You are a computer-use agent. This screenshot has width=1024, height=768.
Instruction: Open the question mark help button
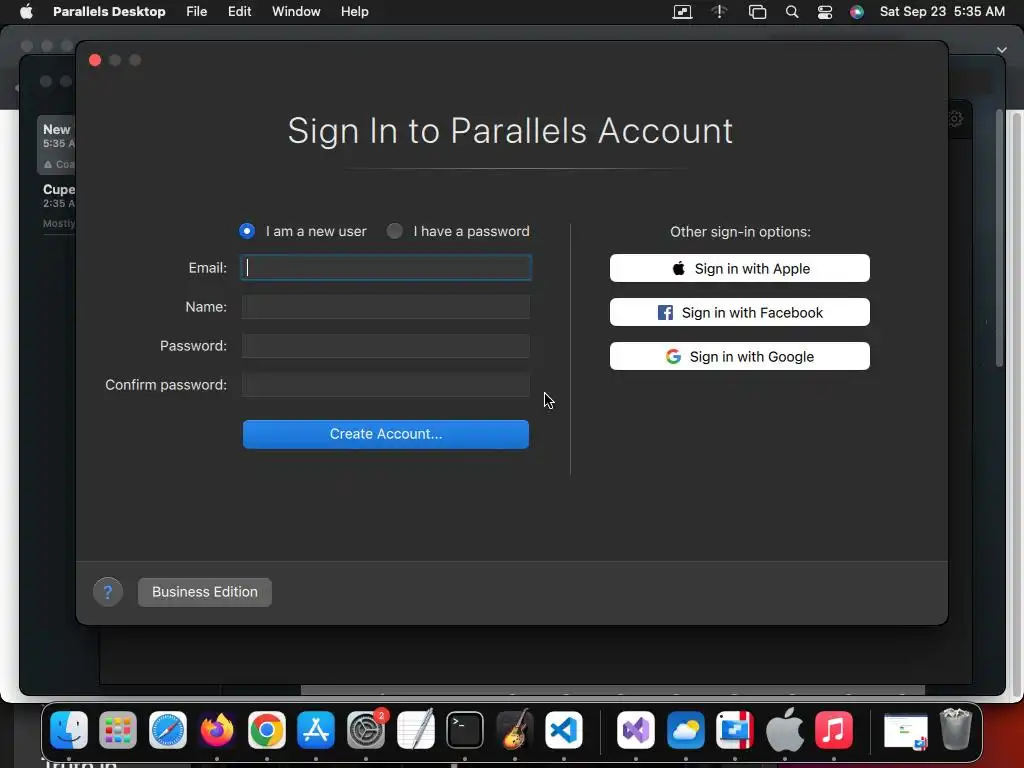point(108,592)
